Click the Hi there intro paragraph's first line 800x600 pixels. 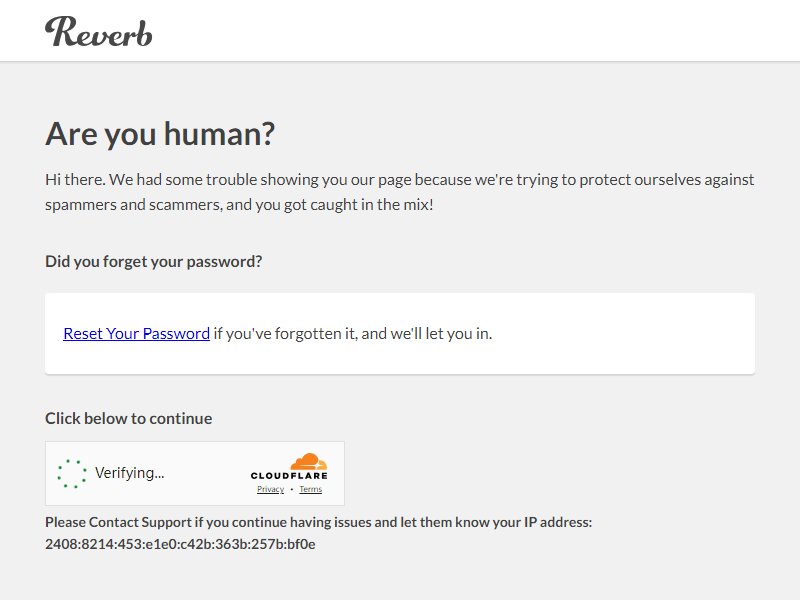coord(399,180)
